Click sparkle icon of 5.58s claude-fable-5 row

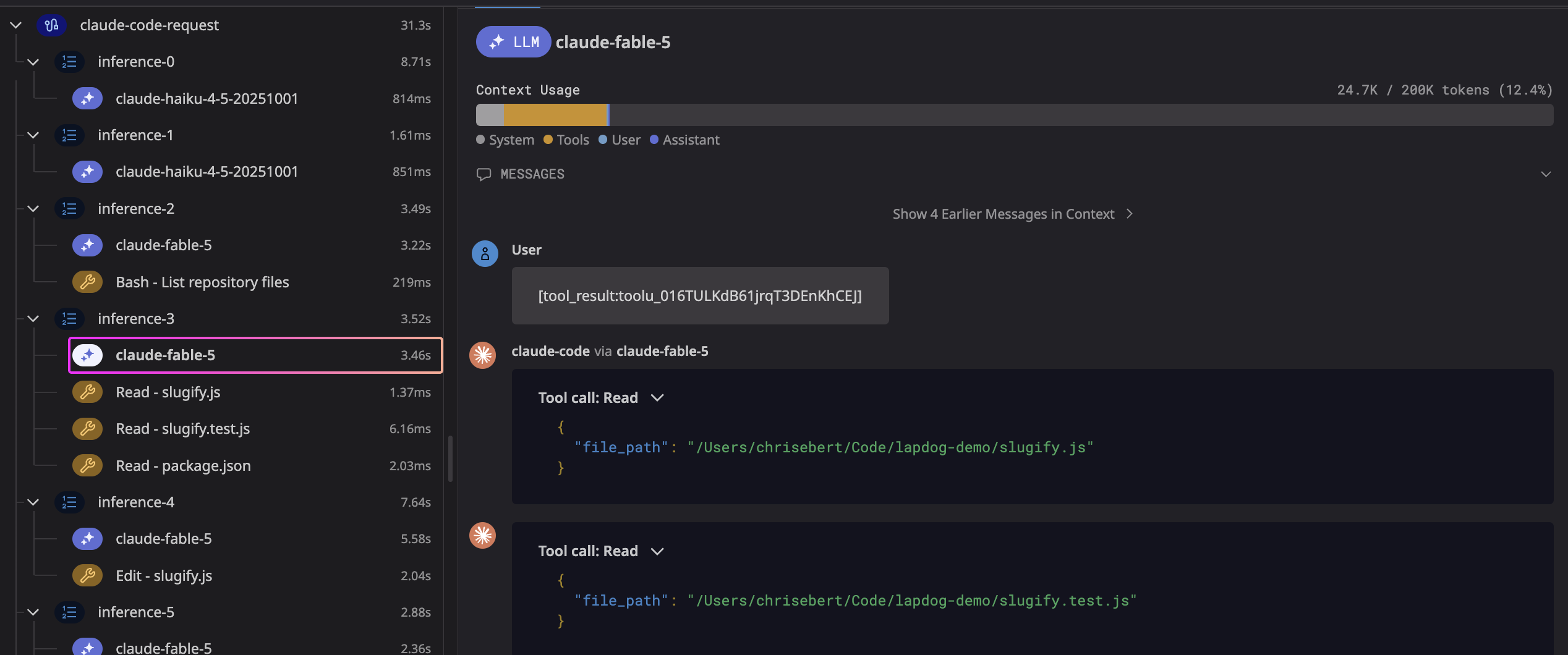87,539
